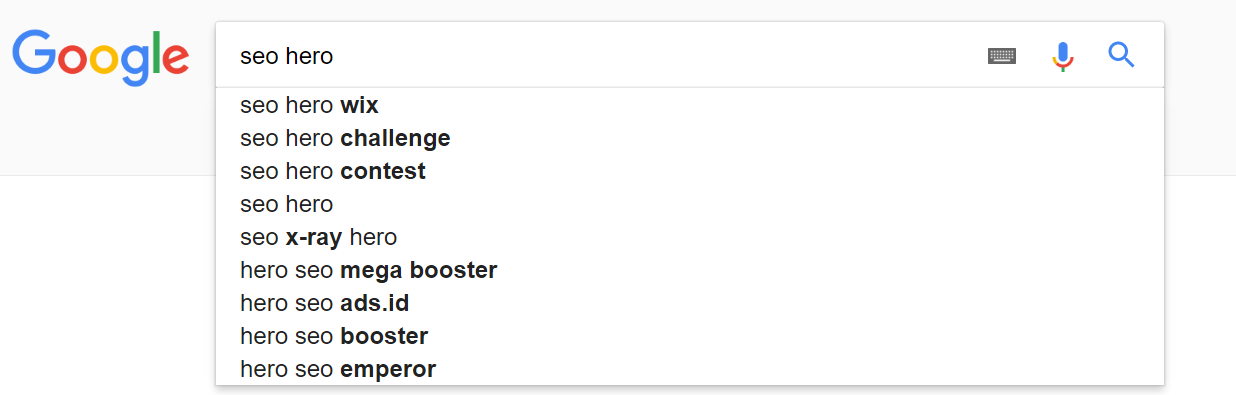The image size is (1236, 395).
Task: Start voice search with the microphone icon
Action: coord(1063,56)
